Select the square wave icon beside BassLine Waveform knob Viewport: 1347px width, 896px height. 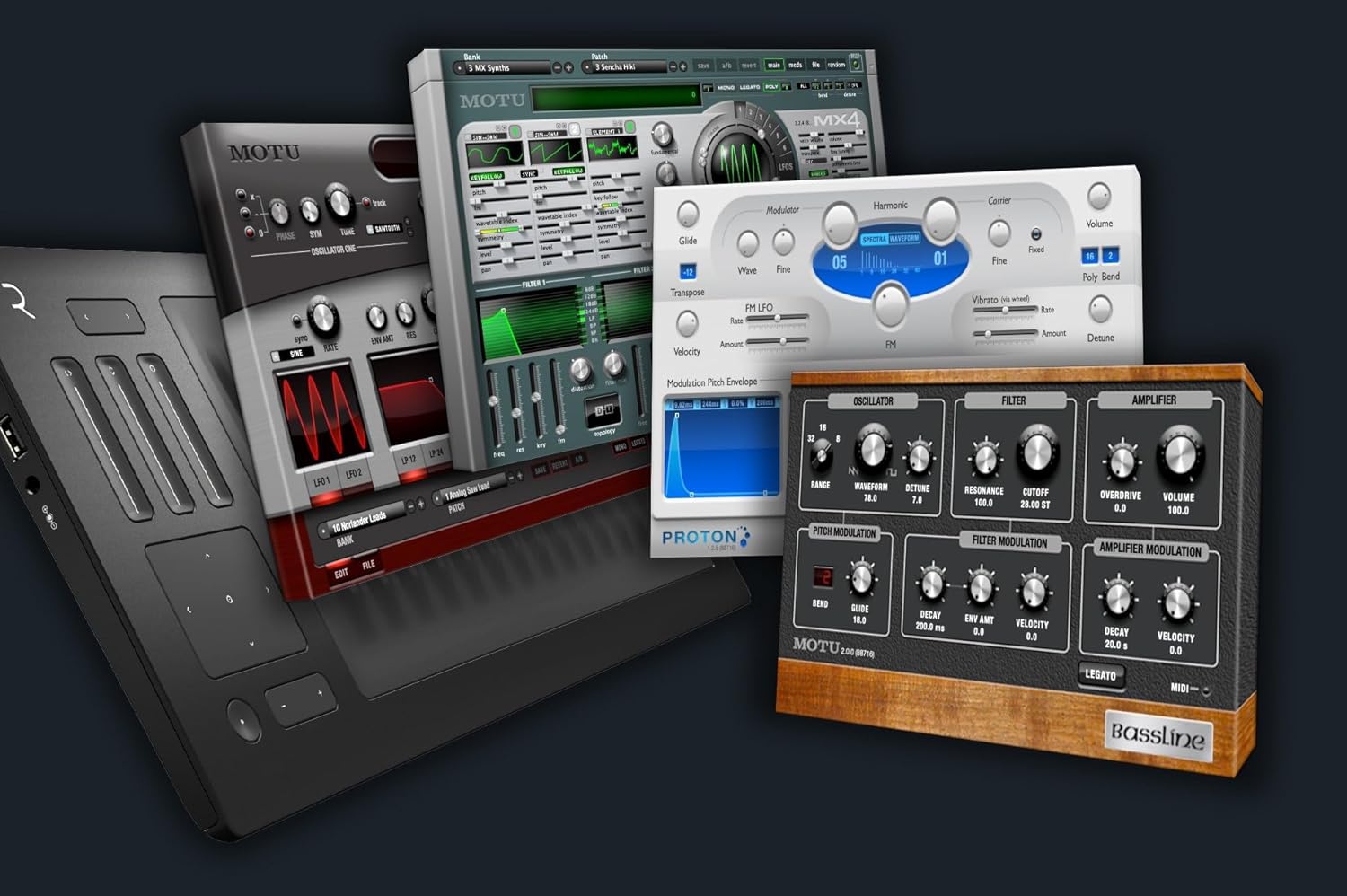point(892,471)
